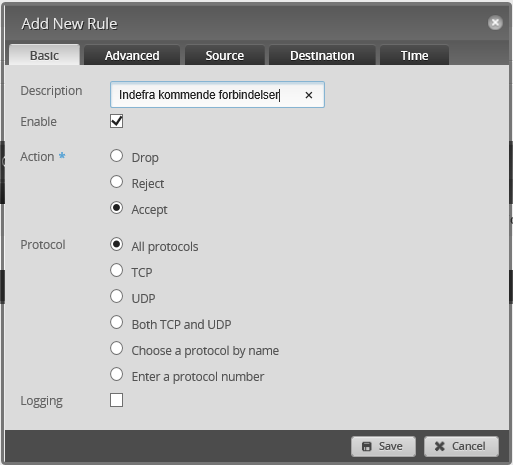Enable the Logging checkbox

(116, 400)
